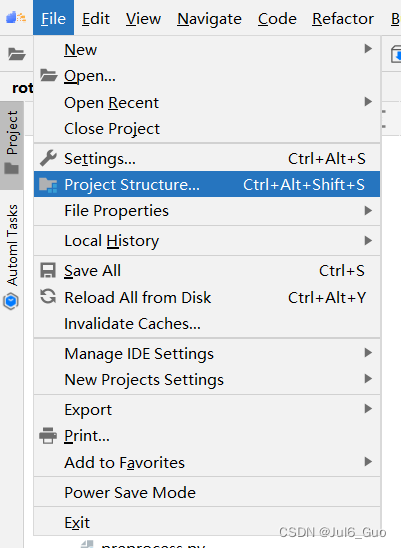Expand the Manage IDE Settings submenu

click(x=207, y=353)
